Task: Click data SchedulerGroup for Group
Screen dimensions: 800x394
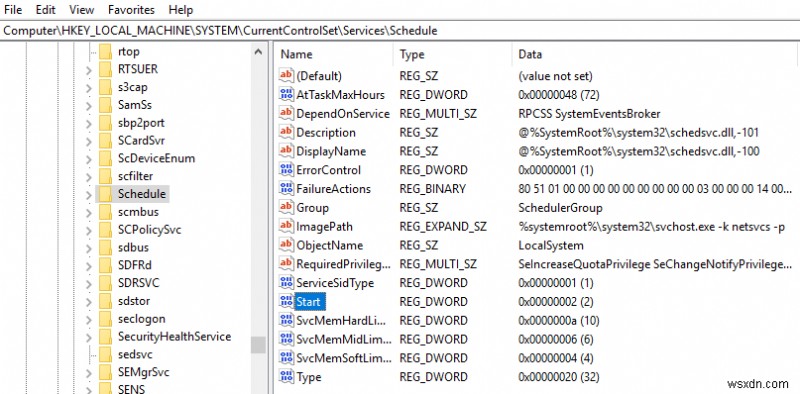Action: tap(560, 208)
